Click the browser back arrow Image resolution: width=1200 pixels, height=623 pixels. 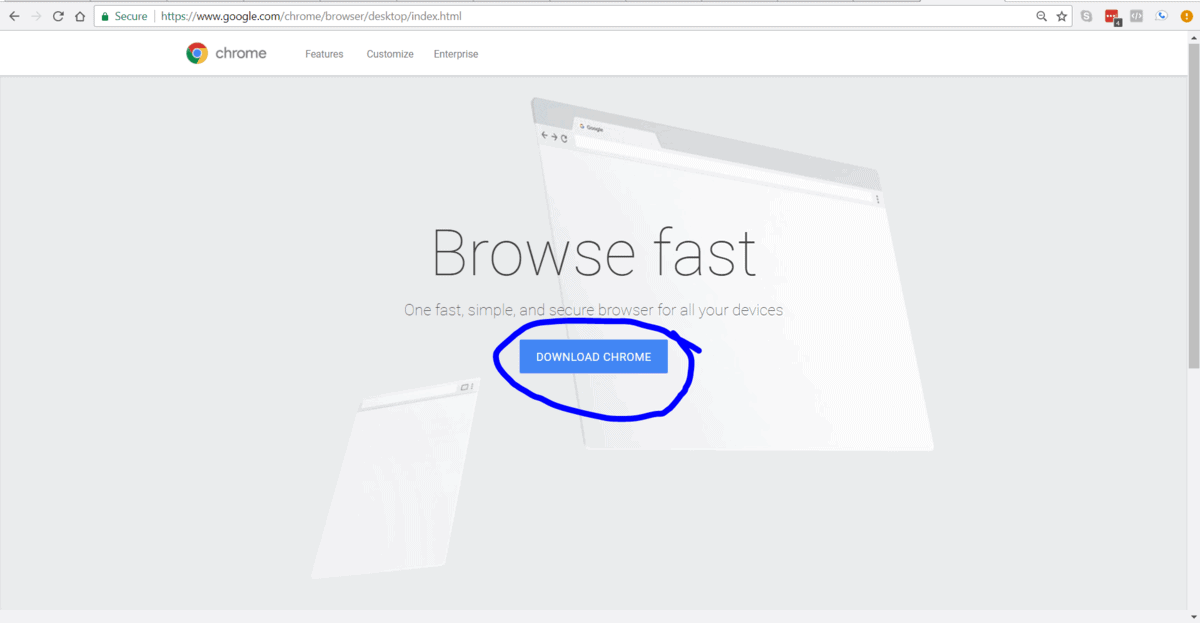tap(14, 16)
